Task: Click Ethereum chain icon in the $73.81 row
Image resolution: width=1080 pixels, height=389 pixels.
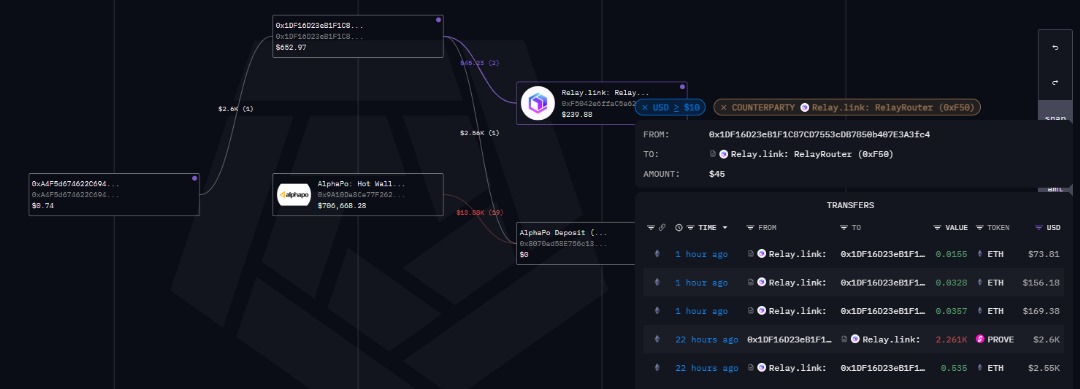Action: point(656,254)
